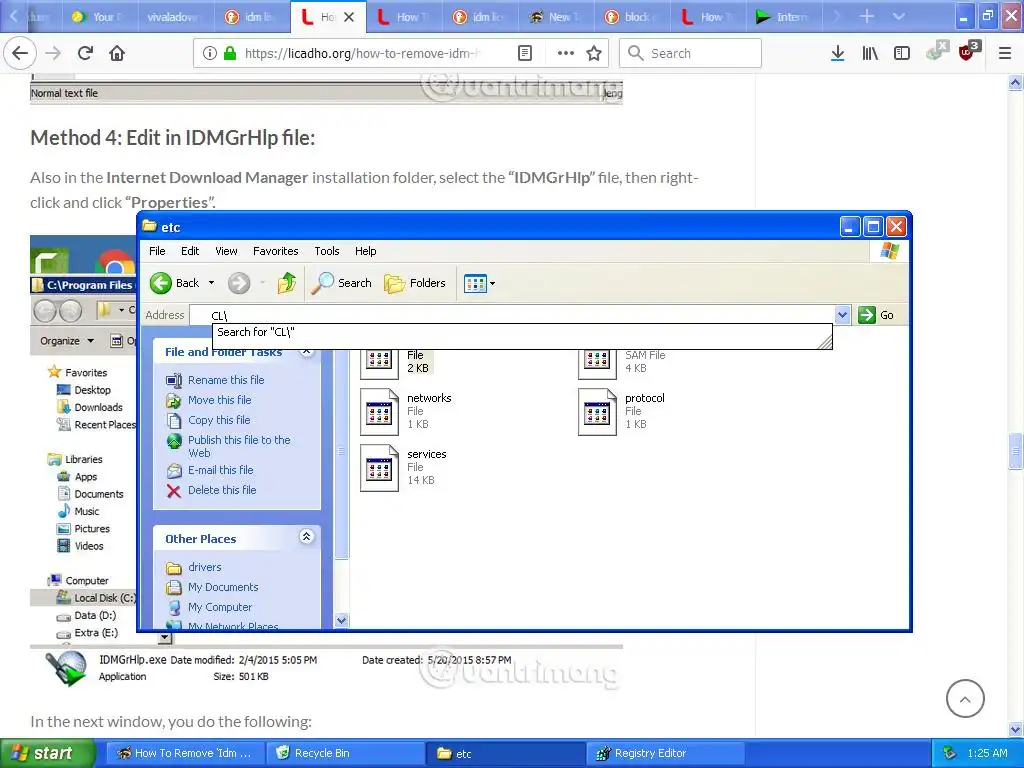Screen dimensions: 1024x768
Task: Open View menu in etc window
Action: click(226, 251)
